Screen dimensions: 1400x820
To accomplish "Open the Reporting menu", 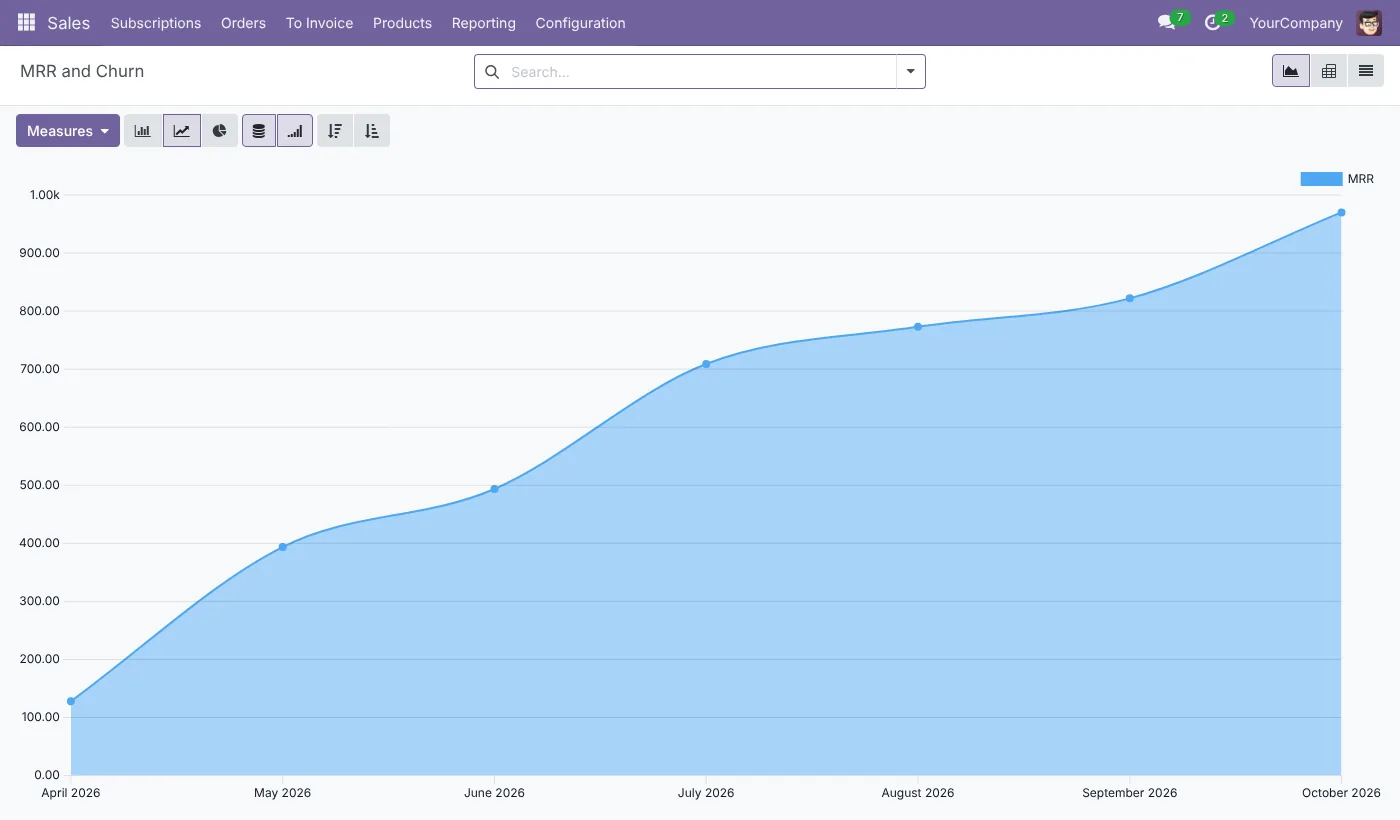I will pyautogui.click(x=484, y=23).
